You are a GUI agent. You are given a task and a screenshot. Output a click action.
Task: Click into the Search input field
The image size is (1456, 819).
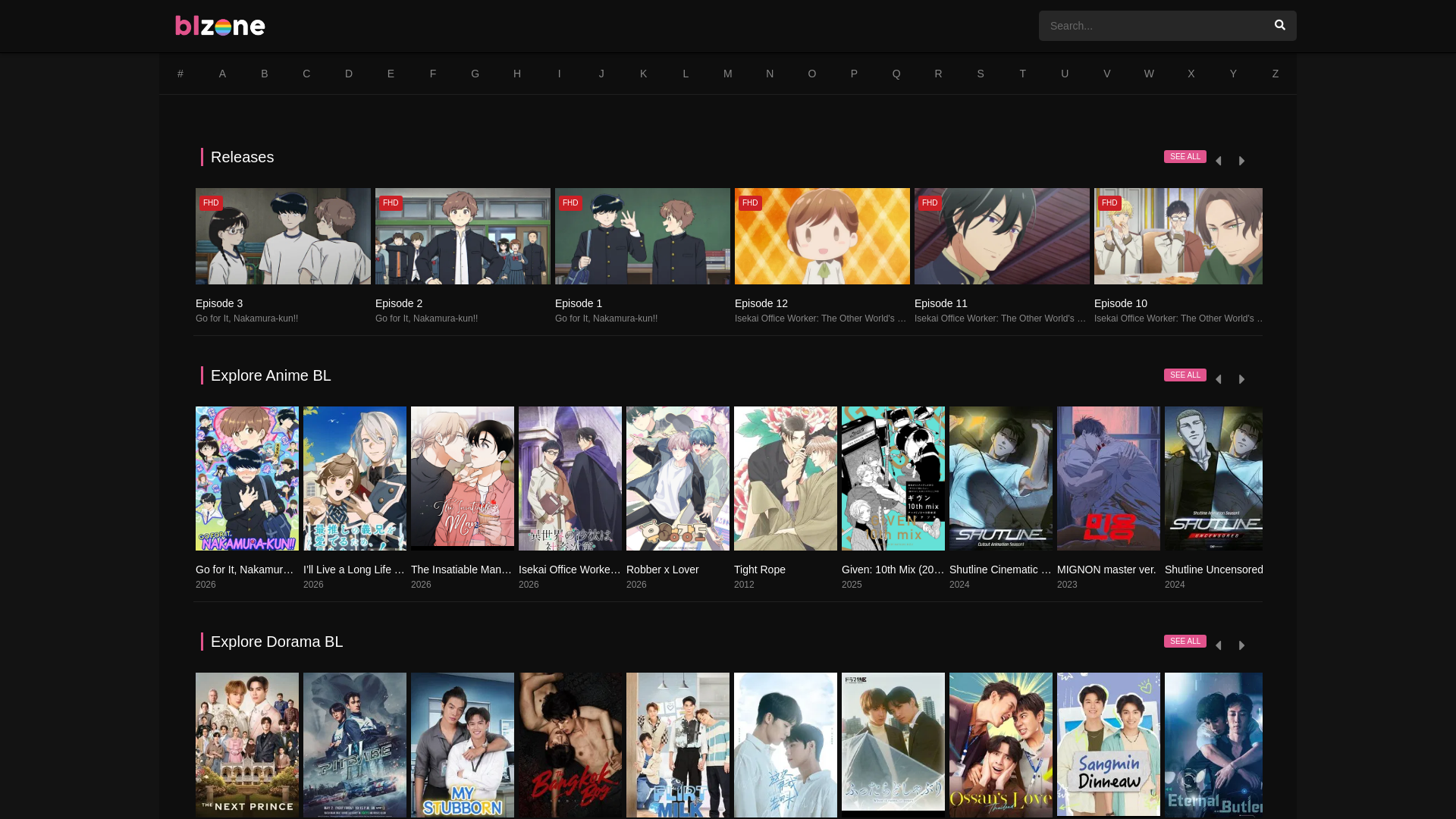point(1149,26)
